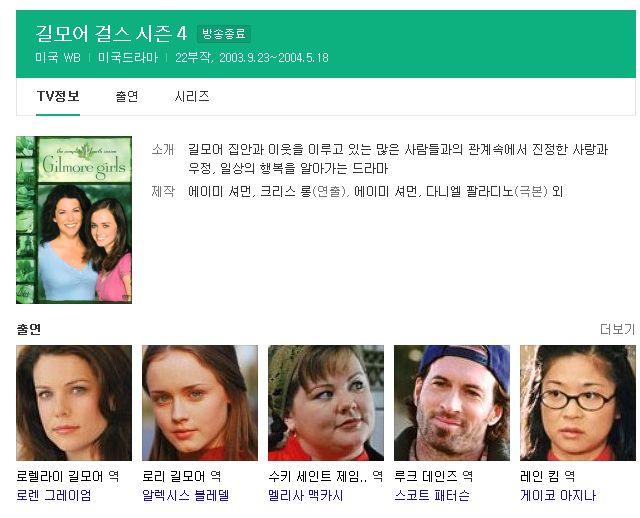Screen dimensions: 640x518
Task: Click the 방송종료 status badge
Action: (224, 34)
